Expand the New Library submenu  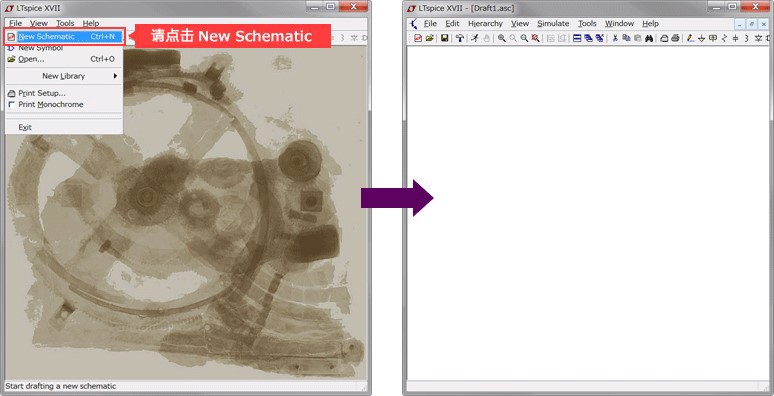[x=64, y=76]
